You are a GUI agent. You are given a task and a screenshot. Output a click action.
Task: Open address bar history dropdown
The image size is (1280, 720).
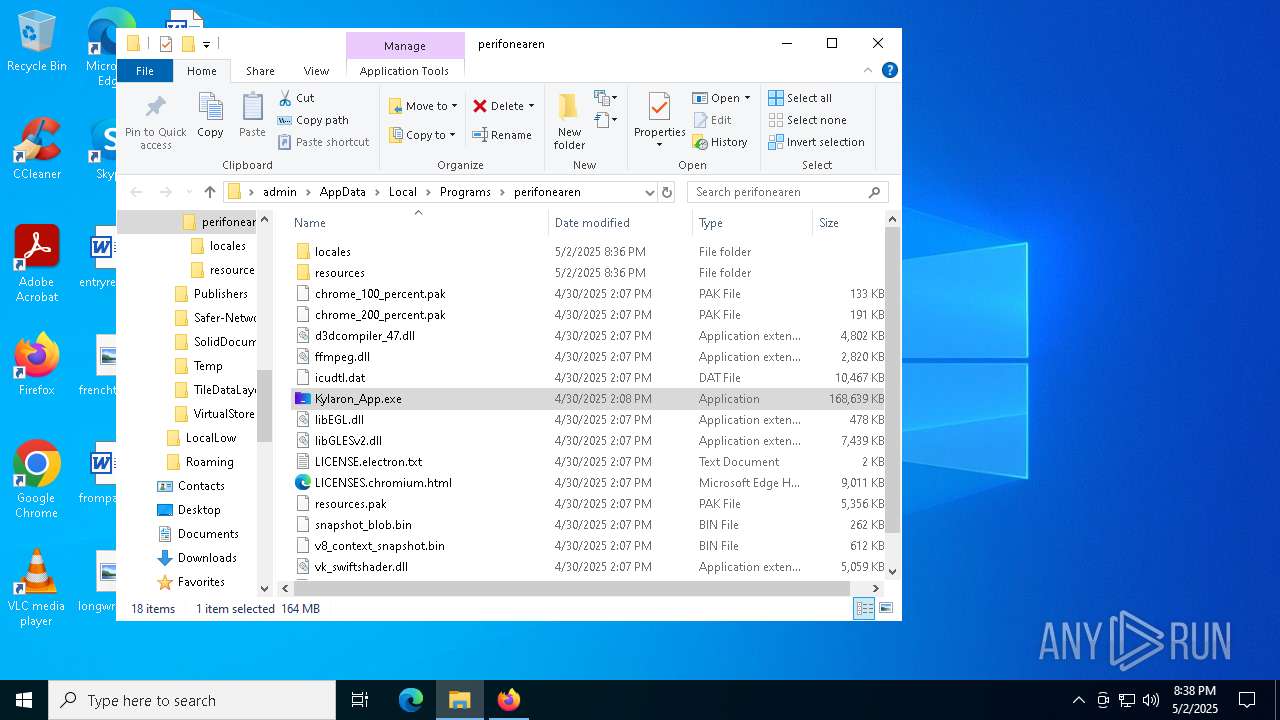(x=649, y=192)
